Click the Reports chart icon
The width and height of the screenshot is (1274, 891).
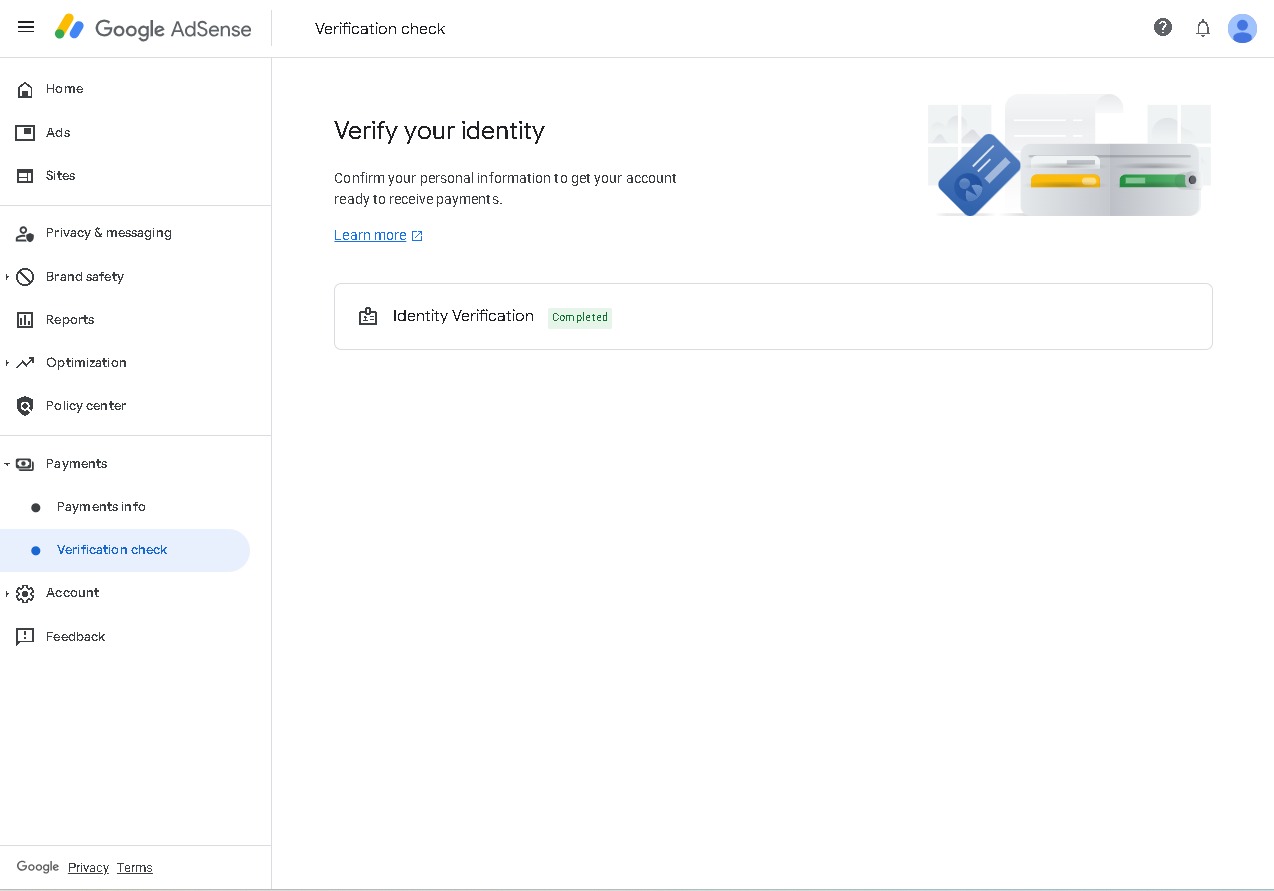pos(25,320)
